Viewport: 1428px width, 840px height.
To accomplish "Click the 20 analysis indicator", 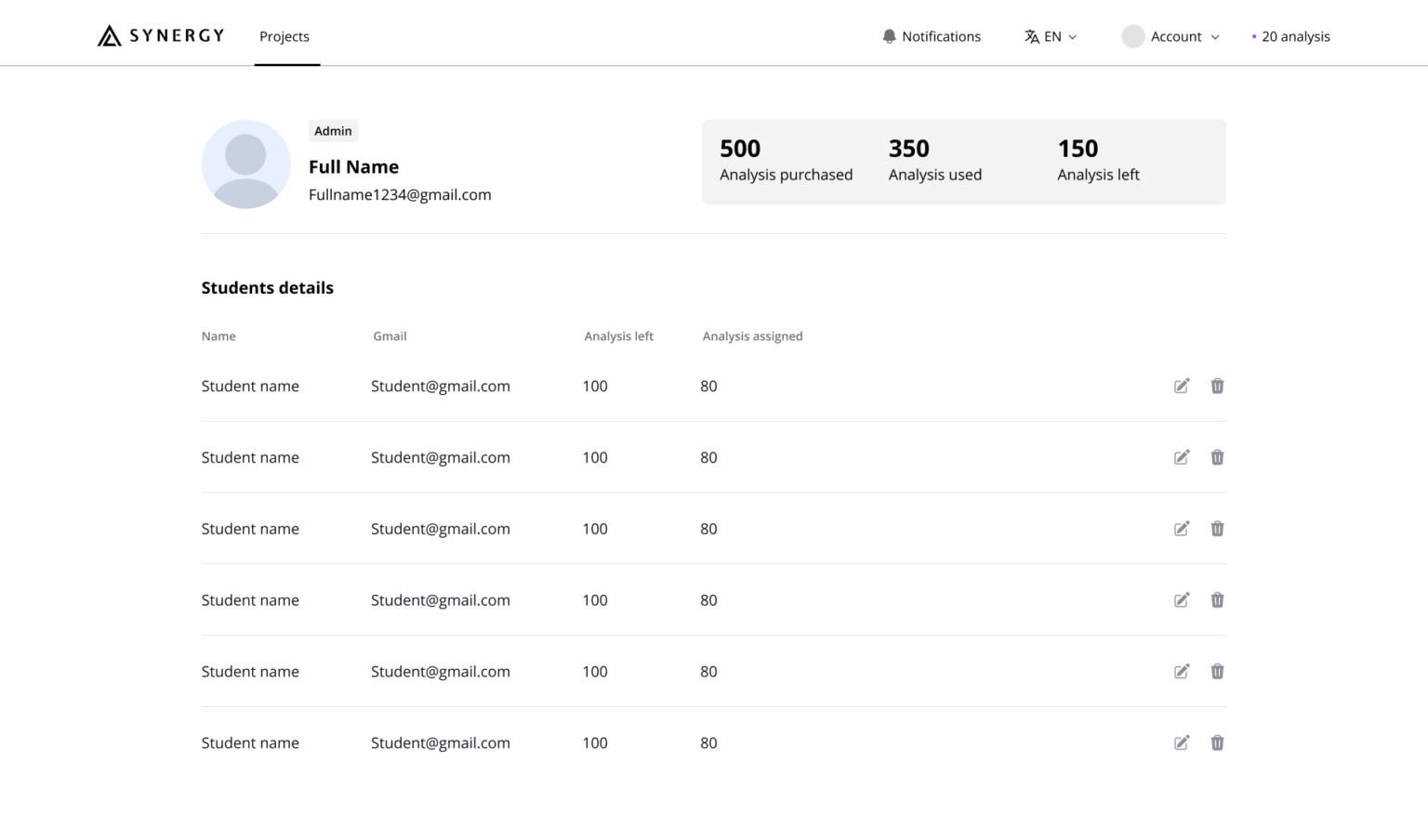I will tap(1294, 36).
